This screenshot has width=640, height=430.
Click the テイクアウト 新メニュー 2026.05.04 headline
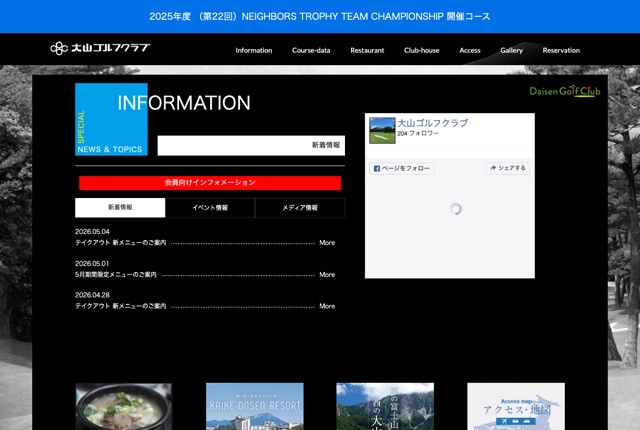click(x=120, y=243)
